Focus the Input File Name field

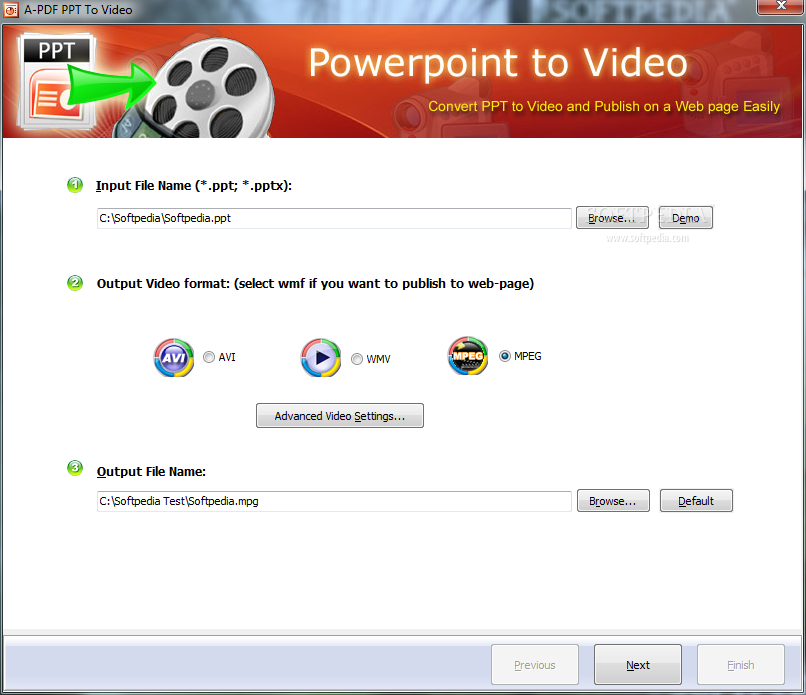click(x=334, y=218)
